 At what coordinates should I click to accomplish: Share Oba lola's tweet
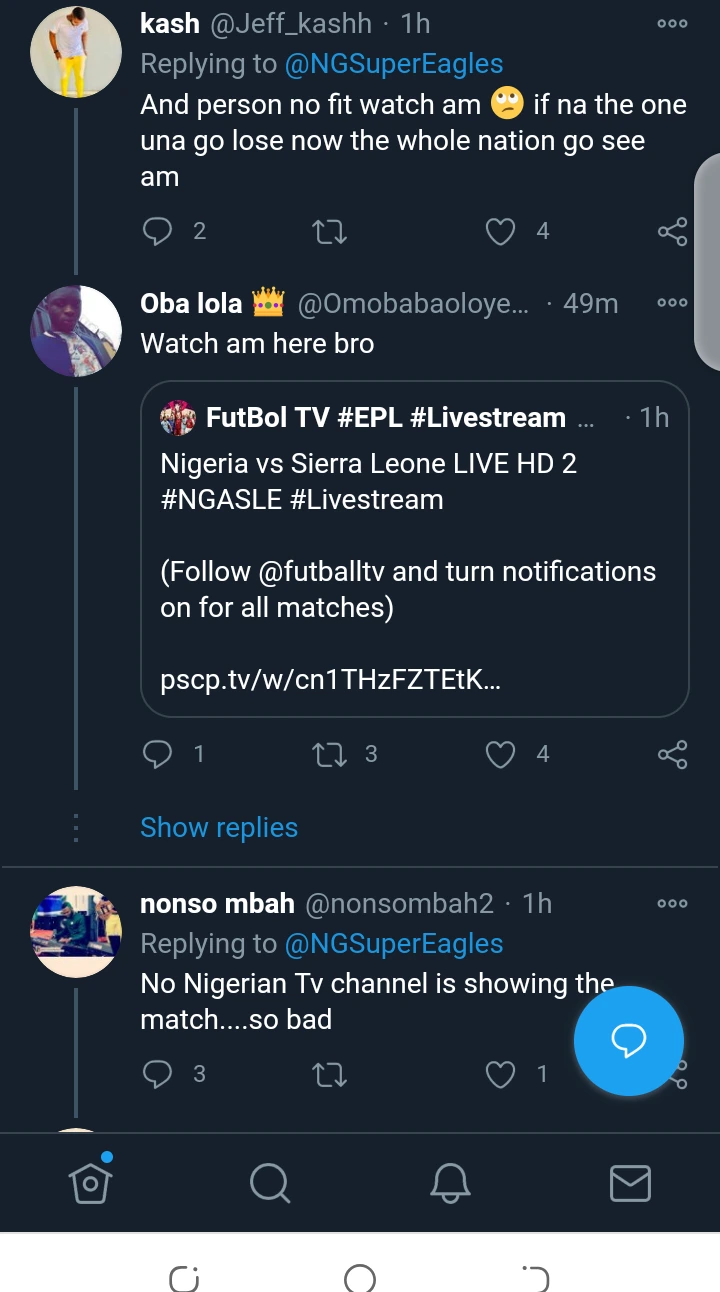point(672,754)
